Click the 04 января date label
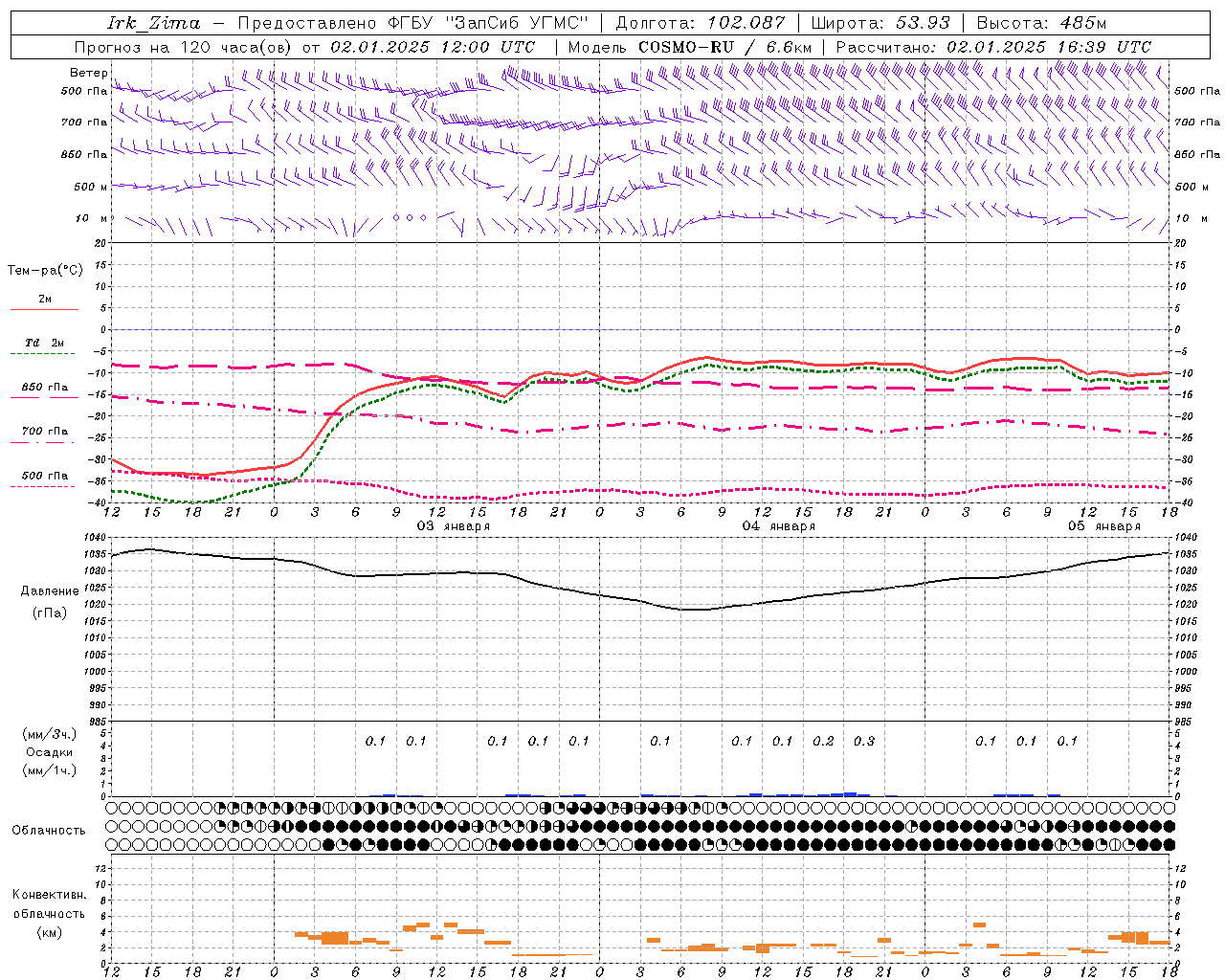This screenshot has width=1225, height=980. [x=779, y=526]
